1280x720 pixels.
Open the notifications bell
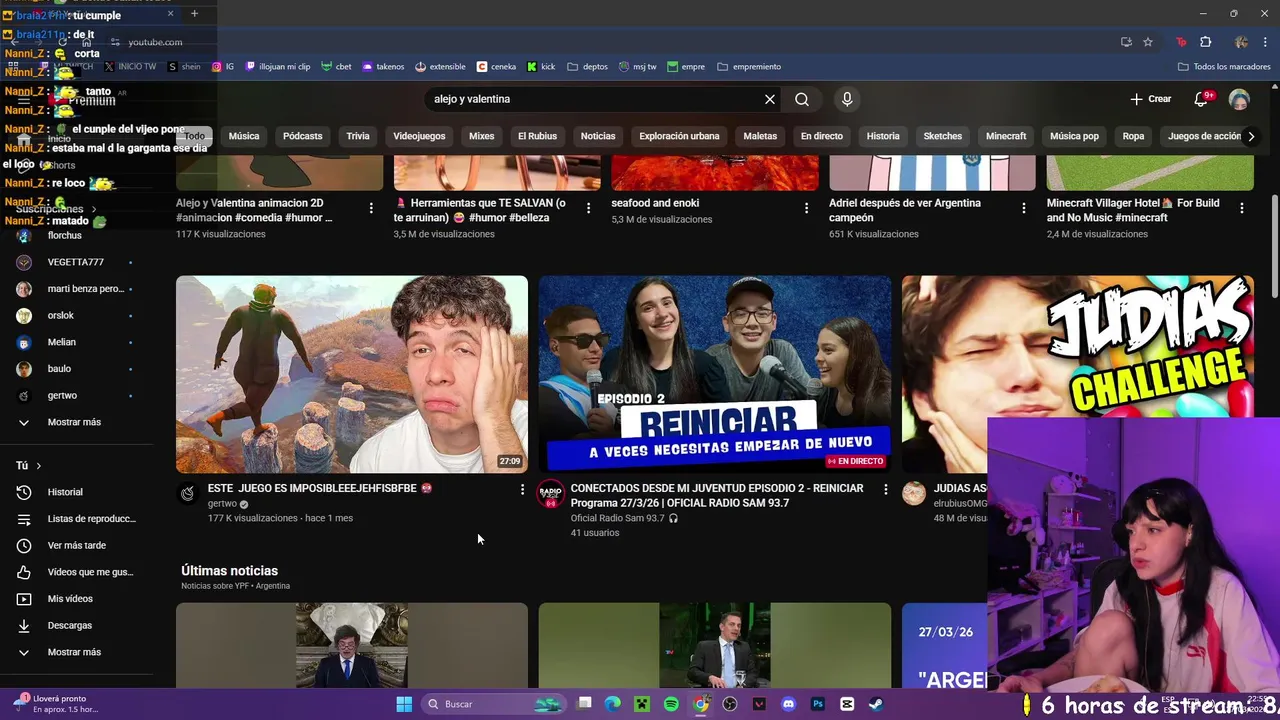[x=1201, y=99]
